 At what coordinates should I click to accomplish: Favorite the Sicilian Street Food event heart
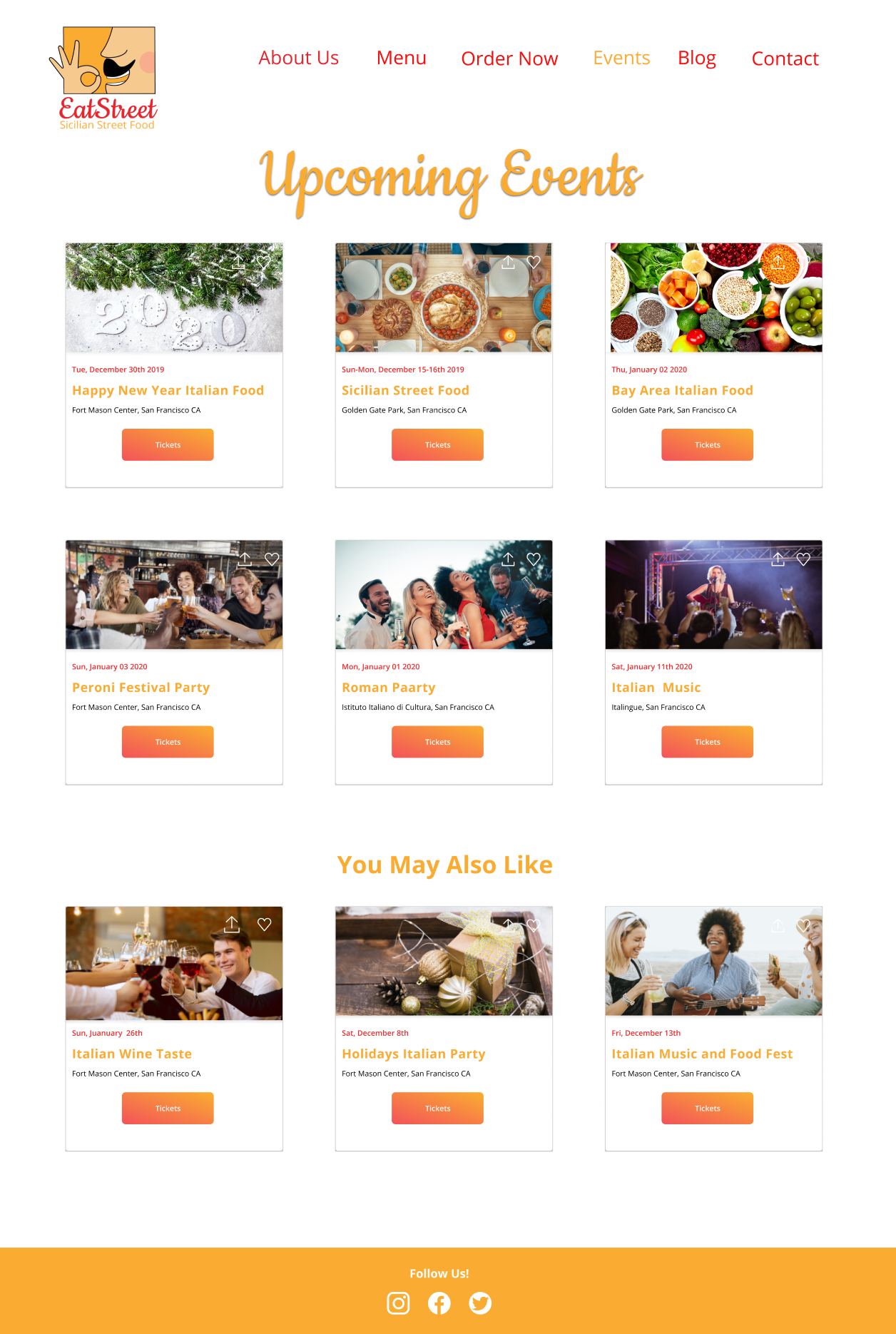(534, 263)
